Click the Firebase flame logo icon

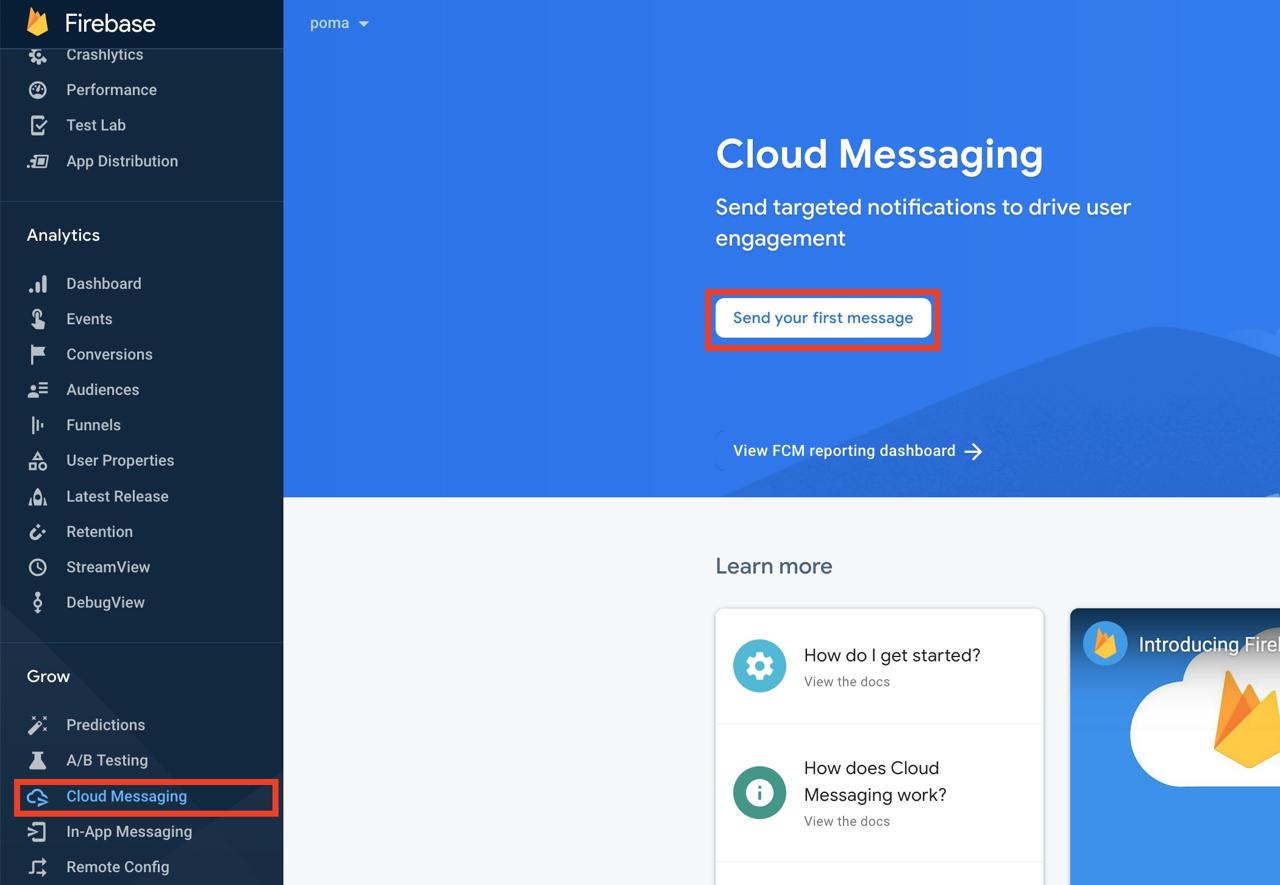pos(38,22)
